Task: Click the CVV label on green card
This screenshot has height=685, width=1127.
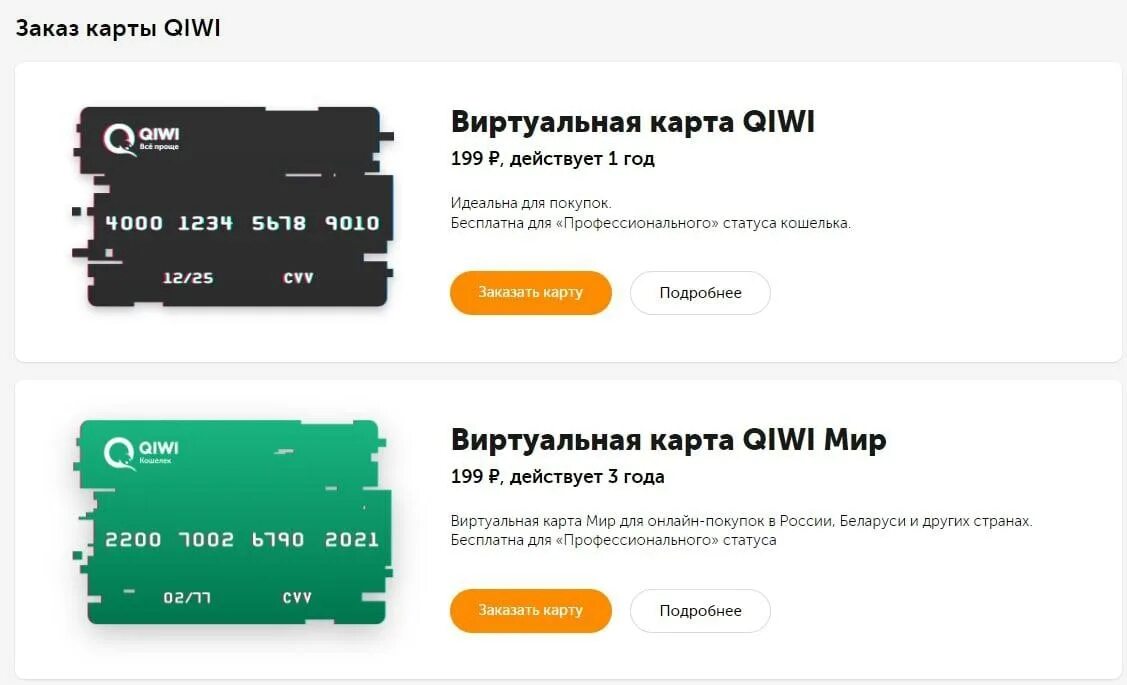Action: pos(297,597)
